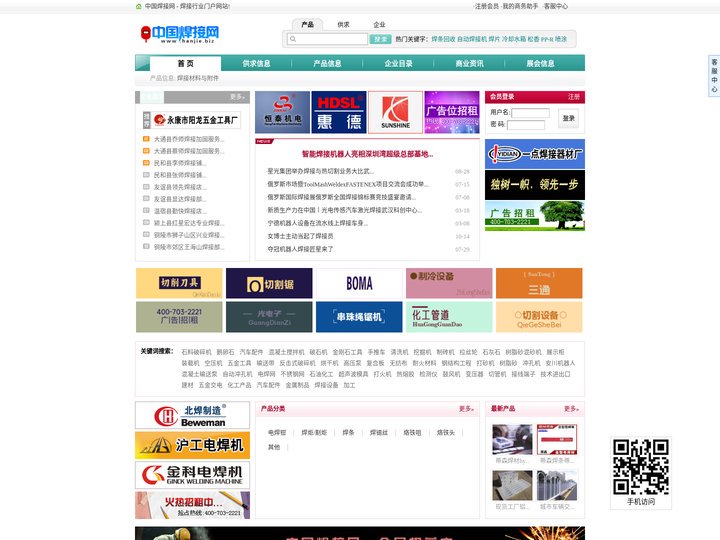Image resolution: width=720 pixels, height=540 pixels.
Task: Open the YIDIAN 一点焊接器材厂 banner
Action: [x=535, y=154]
